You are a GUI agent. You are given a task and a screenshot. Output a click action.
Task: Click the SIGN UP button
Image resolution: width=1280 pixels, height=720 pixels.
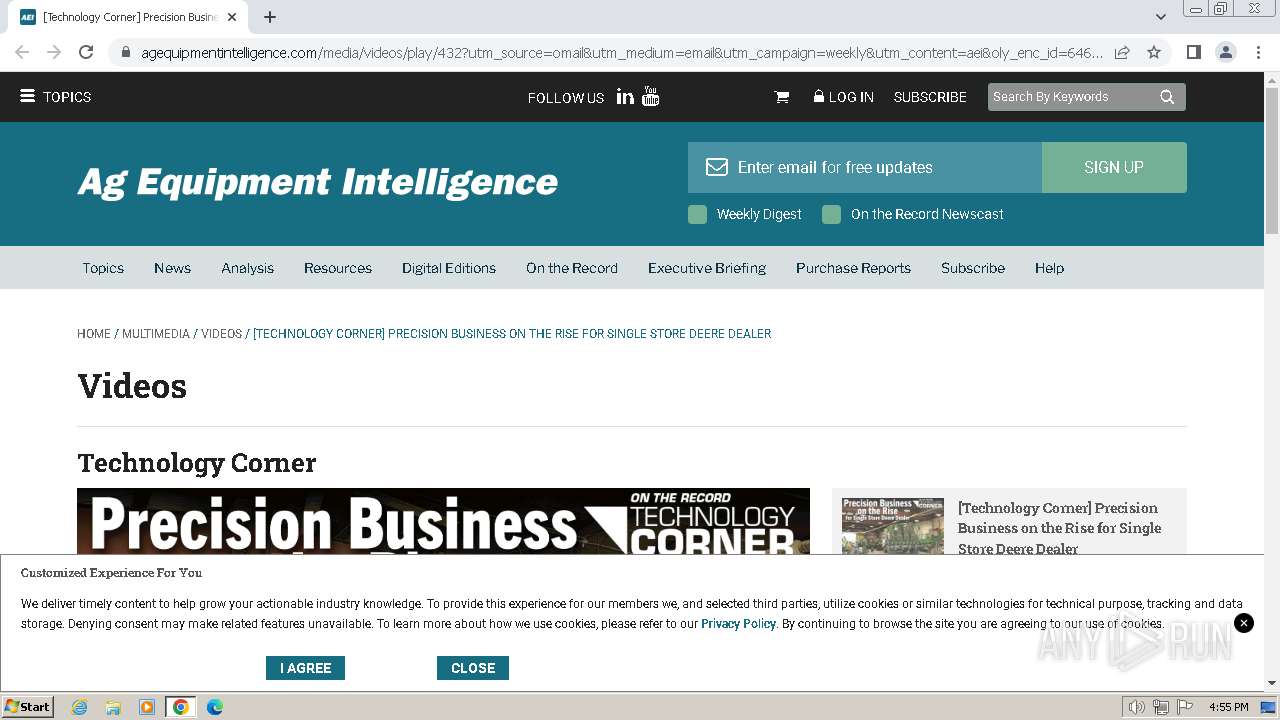(x=1114, y=167)
